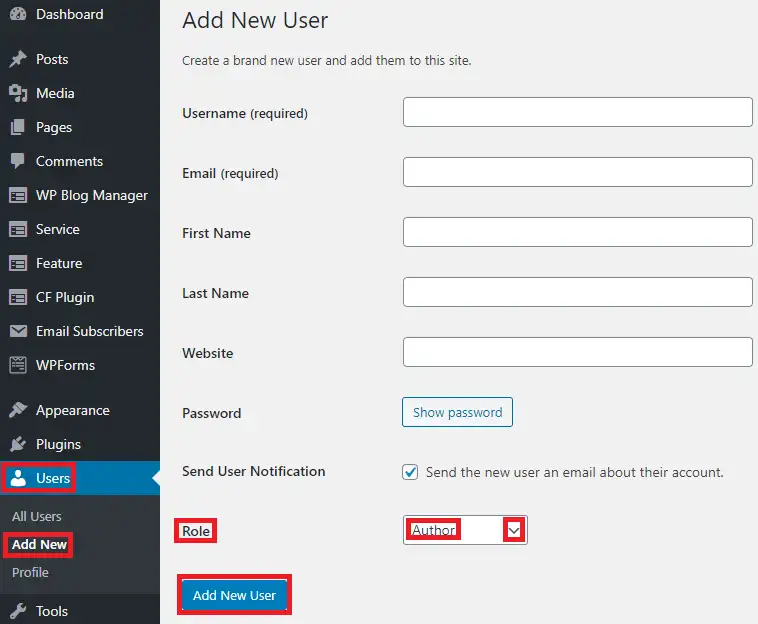Click the First Name field
Viewport: 758px width, 624px height.
tap(578, 232)
